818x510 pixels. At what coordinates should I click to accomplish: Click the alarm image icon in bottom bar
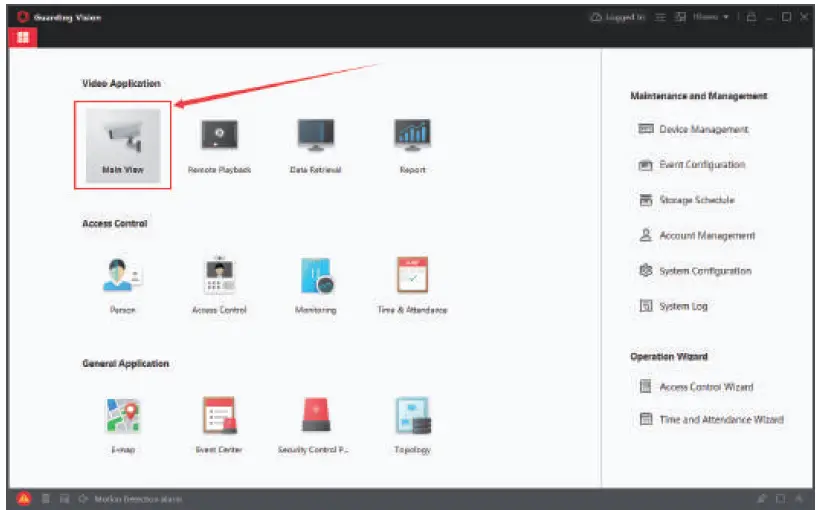[x=64, y=499]
